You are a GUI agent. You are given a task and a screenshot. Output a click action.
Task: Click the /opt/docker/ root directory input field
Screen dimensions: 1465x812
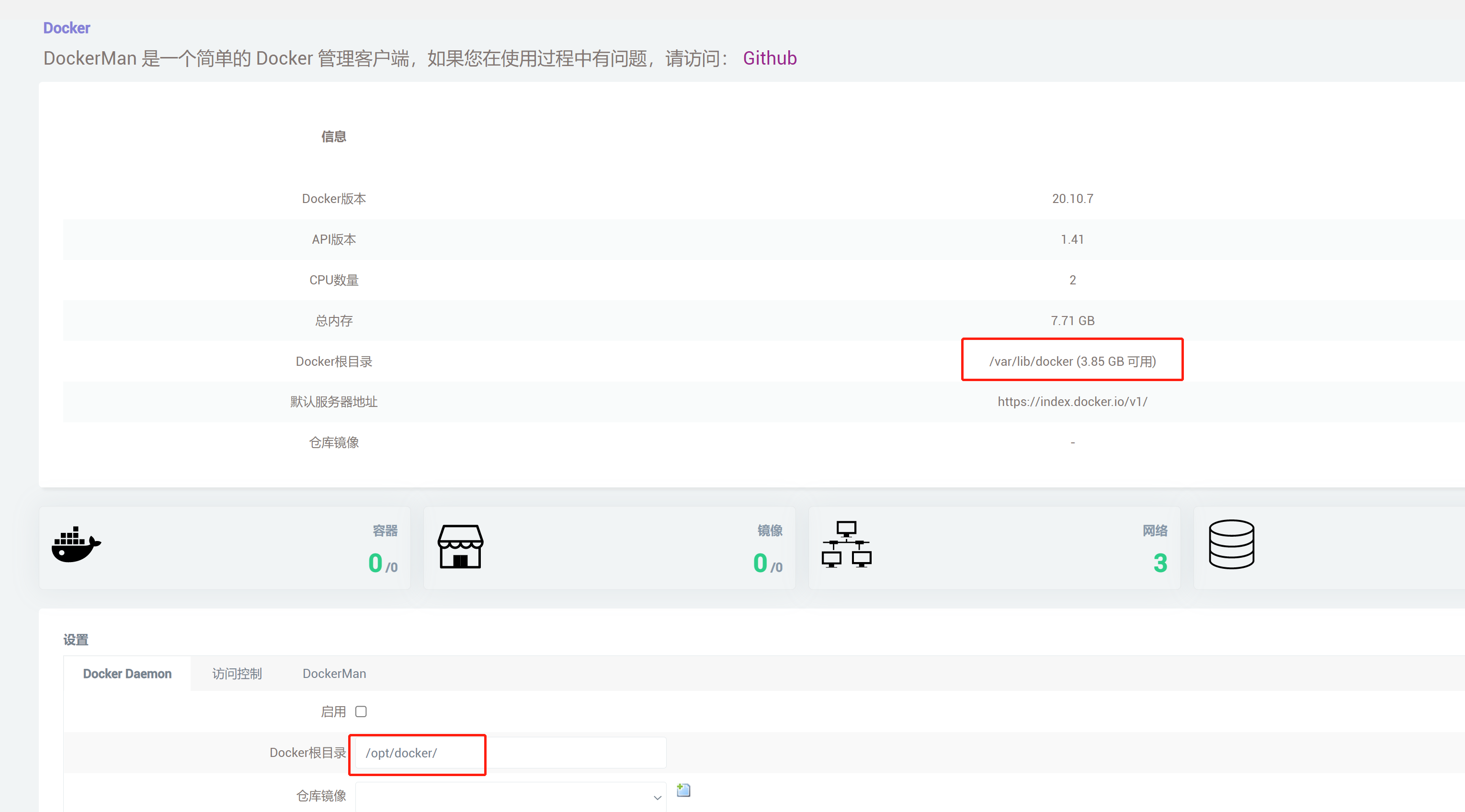tap(418, 752)
